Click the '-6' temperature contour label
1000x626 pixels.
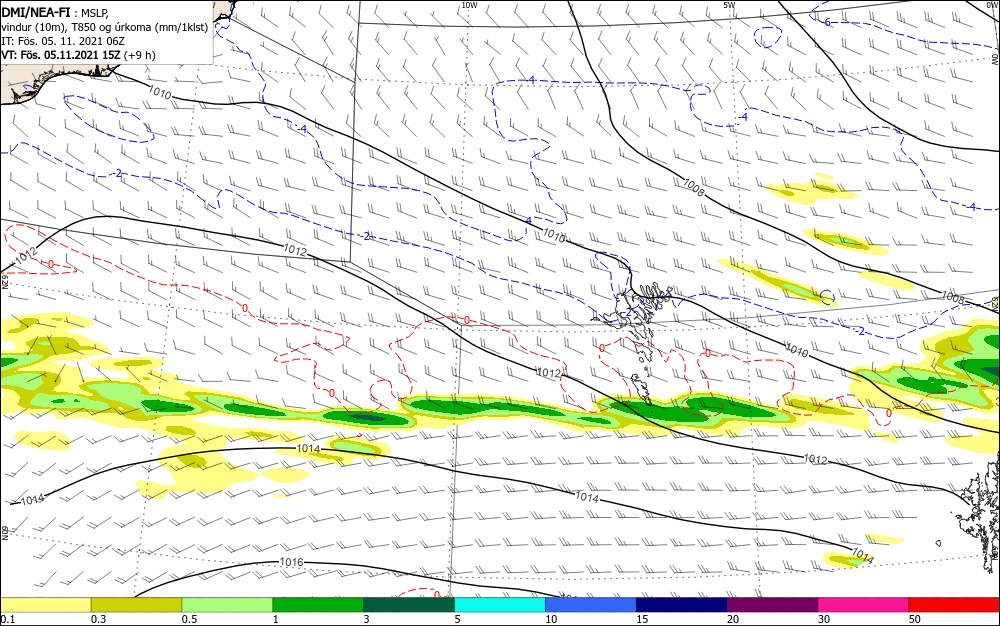tap(826, 22)
